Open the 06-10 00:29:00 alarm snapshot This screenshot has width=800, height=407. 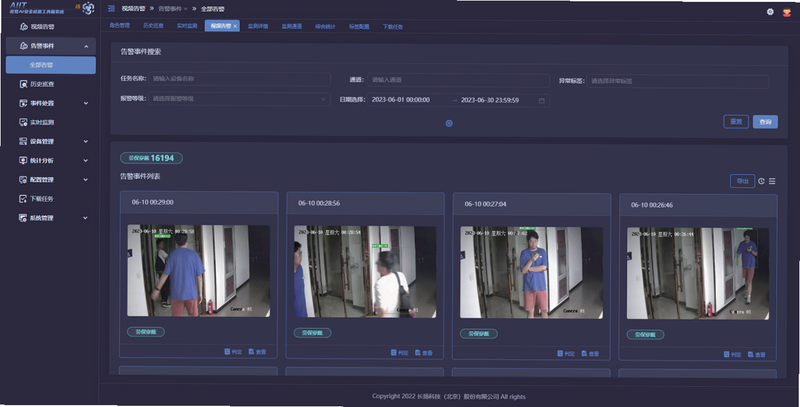[x=198, y=271]
